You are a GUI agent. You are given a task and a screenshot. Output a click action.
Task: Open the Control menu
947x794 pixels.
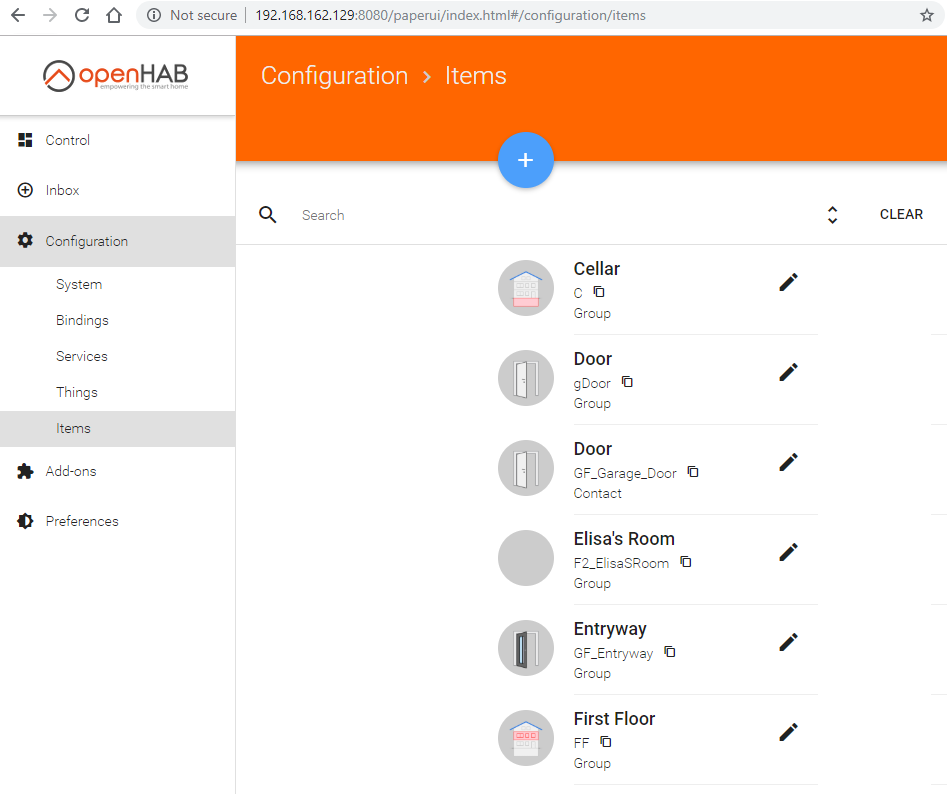[118, 140]
